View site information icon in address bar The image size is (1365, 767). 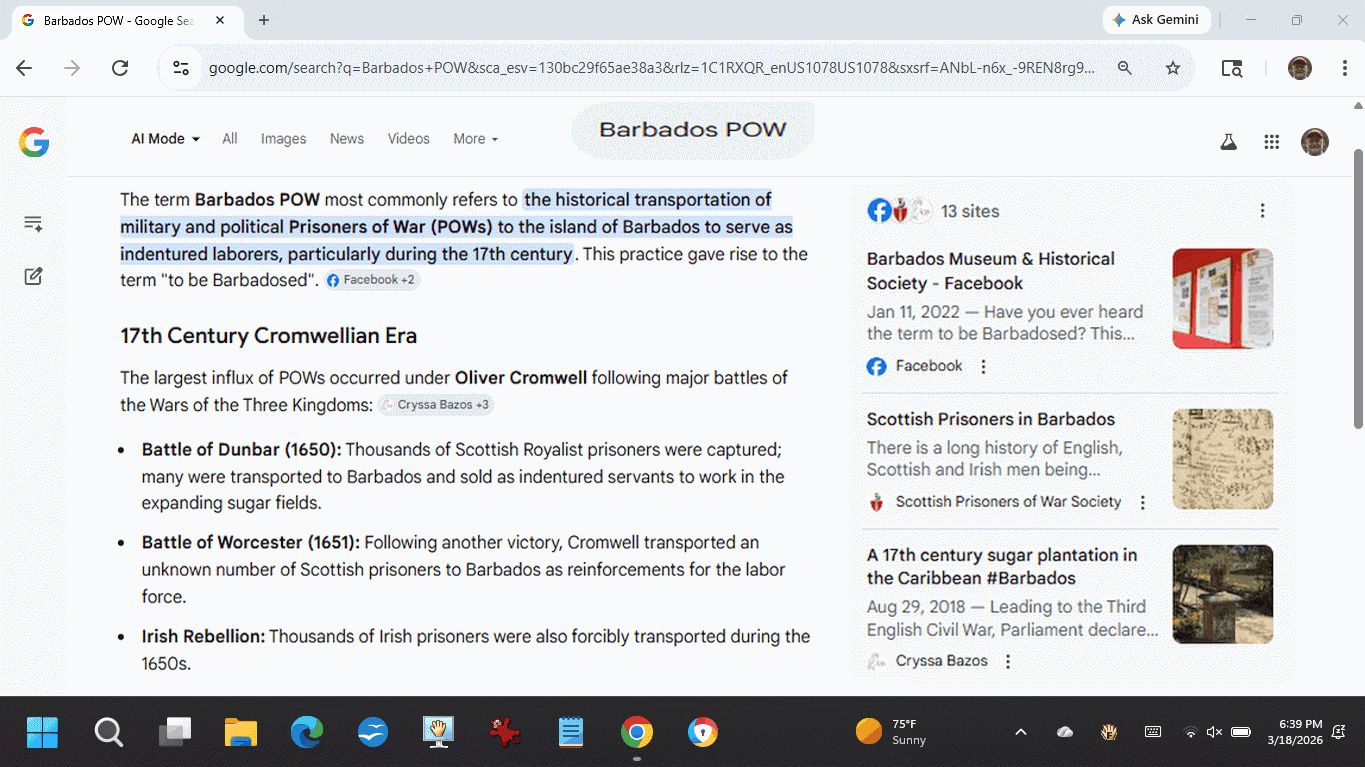(x=181, y=68)
